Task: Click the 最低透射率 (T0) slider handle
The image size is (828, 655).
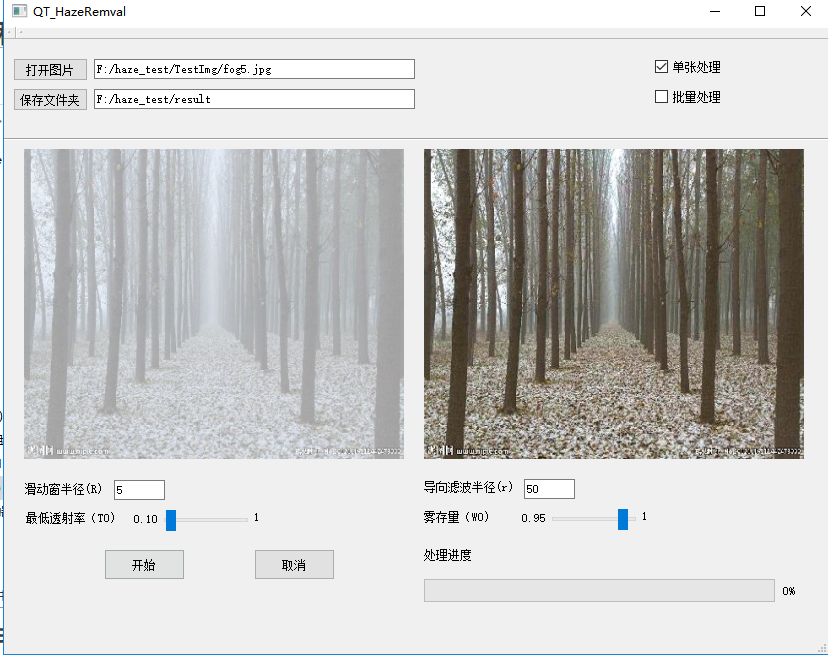Action: click(x=171, y=519)
